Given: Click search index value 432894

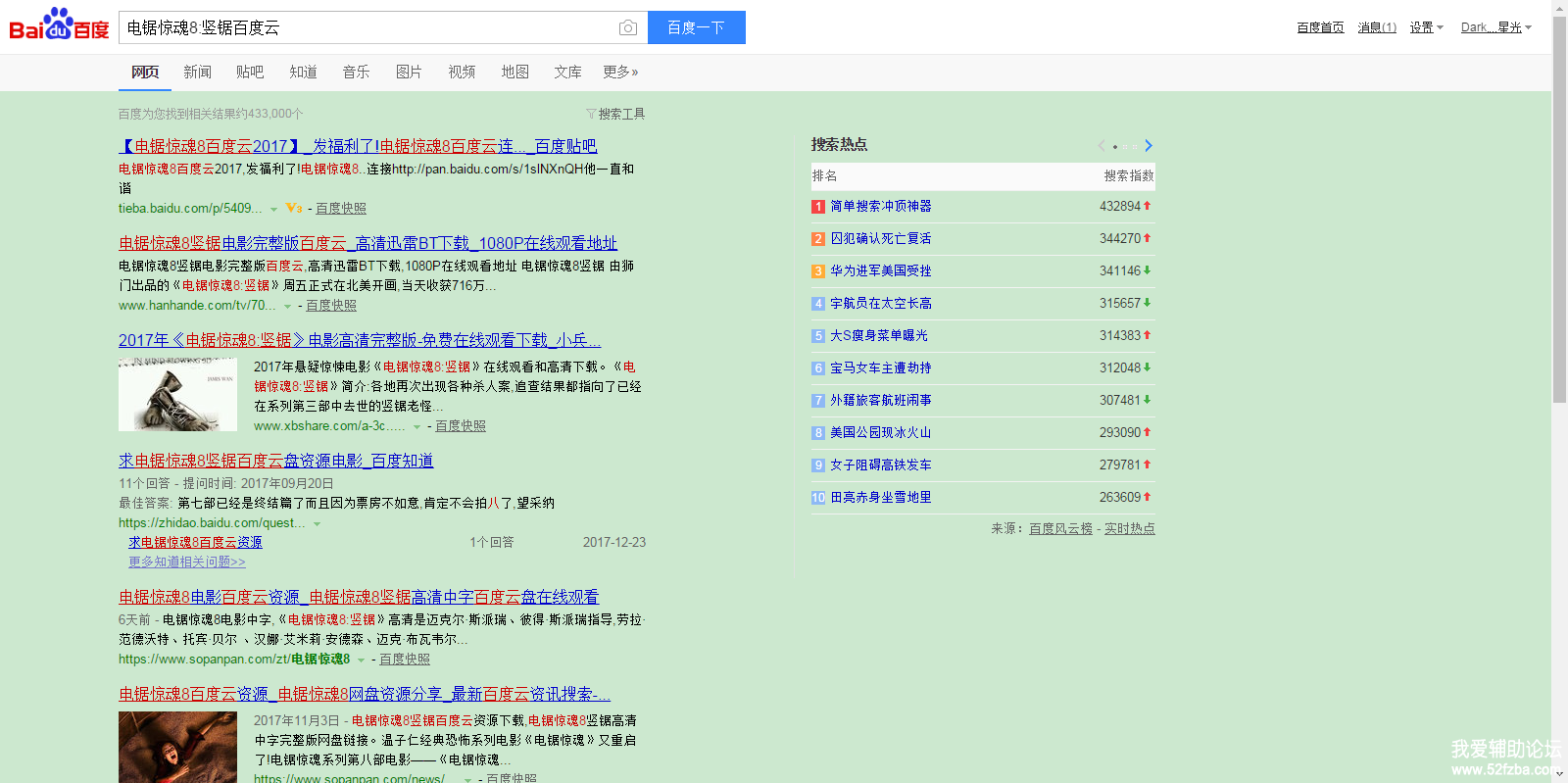Looking at the screenshot, I should 1120,206.
